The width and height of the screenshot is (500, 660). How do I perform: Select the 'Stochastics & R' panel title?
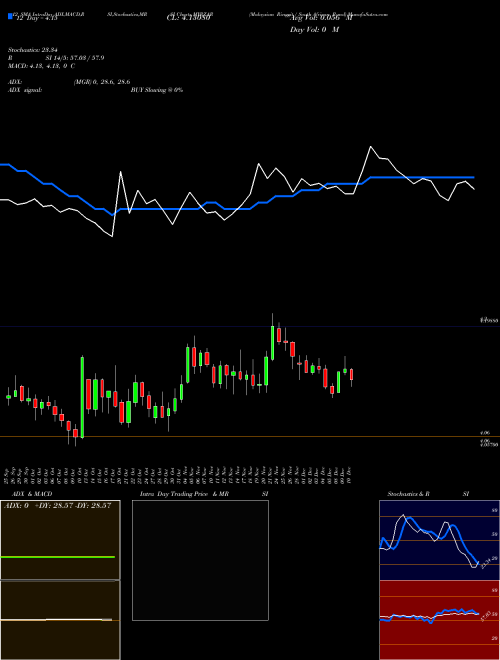(x=409, y=494)
